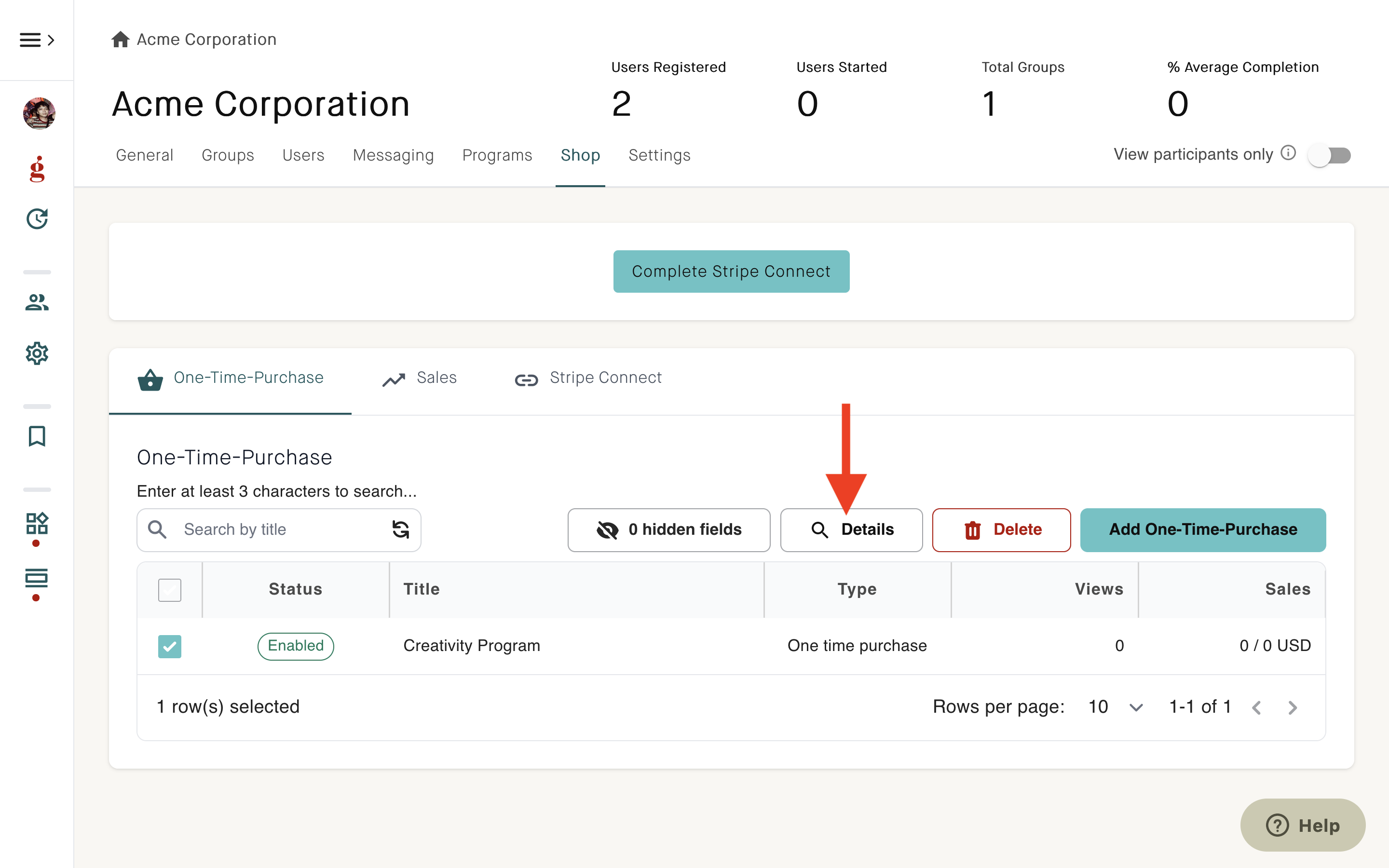1389x868 pixels.
Task: Switch to the Groups tab
Action: pyautogui.click(x=228, y=155)
